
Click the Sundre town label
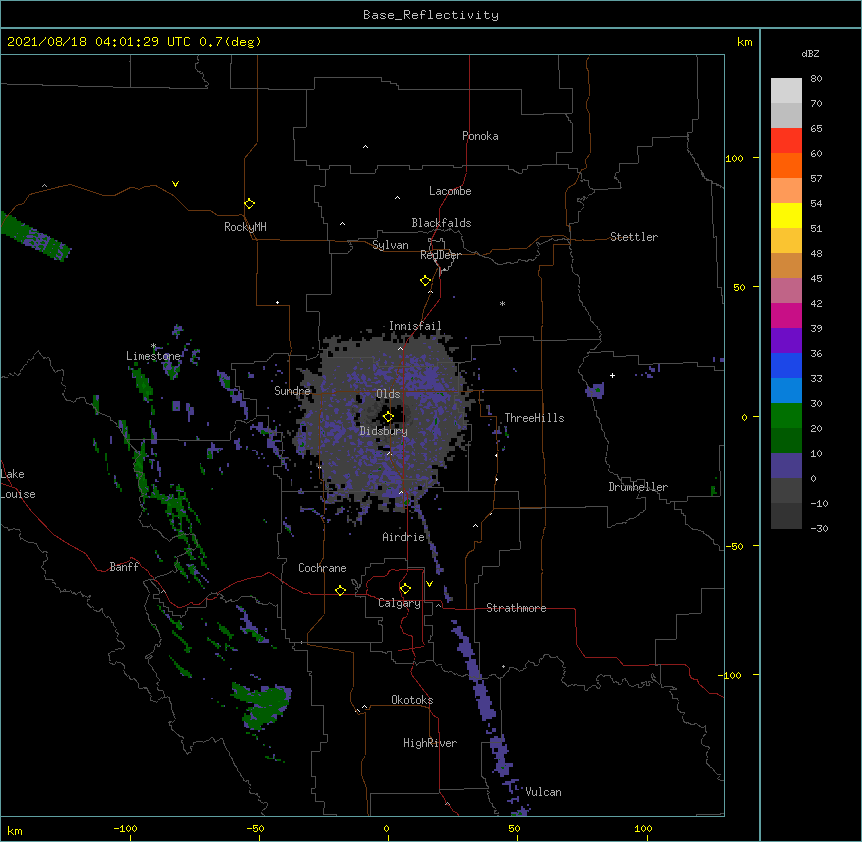[292, 391]
